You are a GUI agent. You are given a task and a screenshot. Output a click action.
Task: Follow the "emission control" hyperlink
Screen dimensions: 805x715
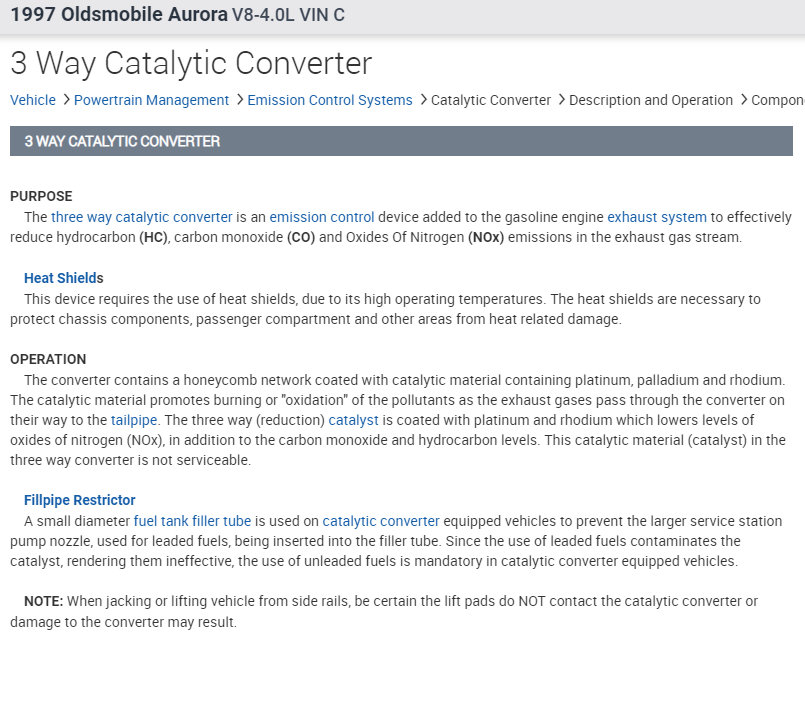pos(321,217)
